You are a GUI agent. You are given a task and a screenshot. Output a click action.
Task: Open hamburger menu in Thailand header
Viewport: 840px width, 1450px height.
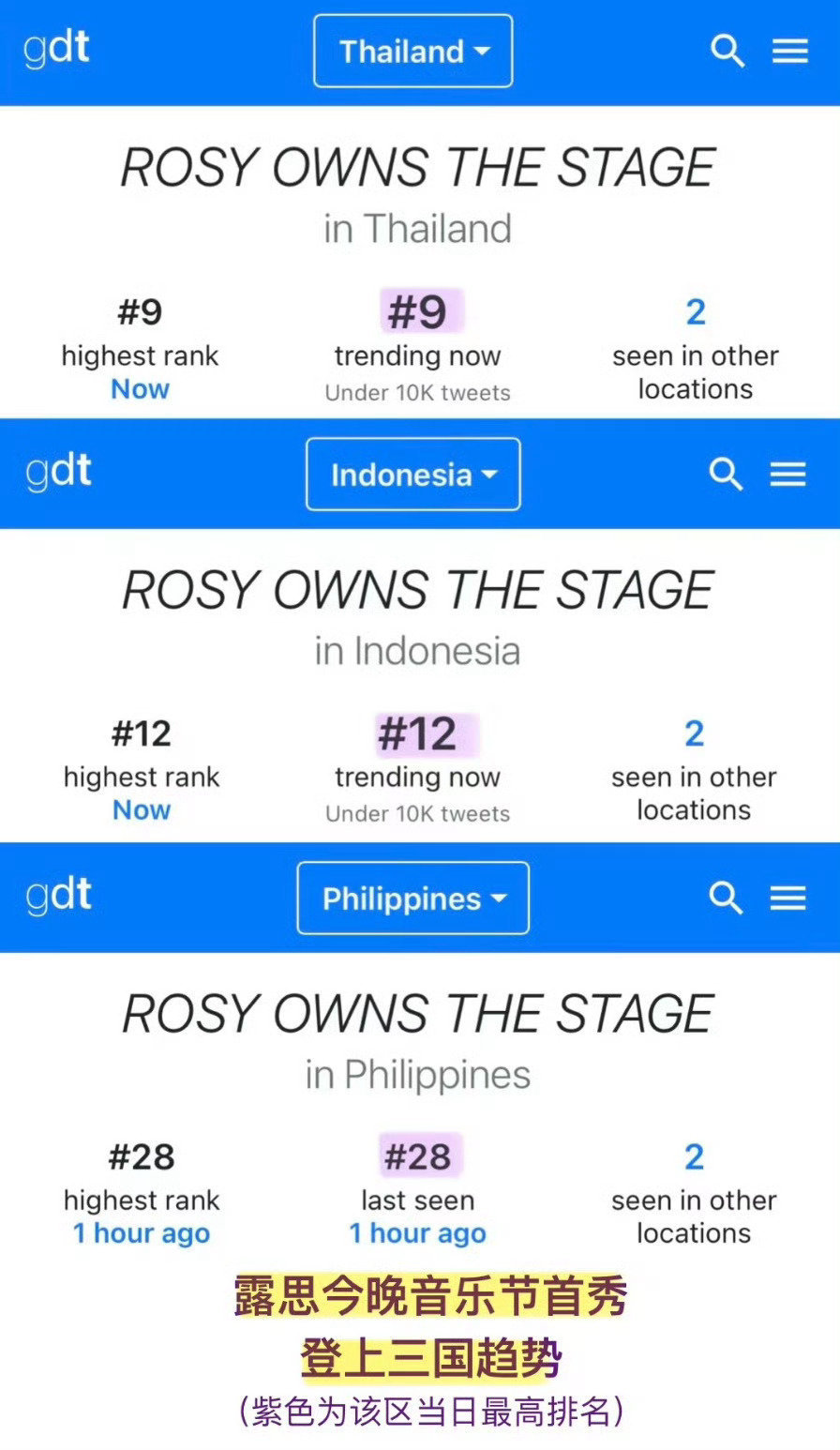pyautogui.click(x=789, y=52)
